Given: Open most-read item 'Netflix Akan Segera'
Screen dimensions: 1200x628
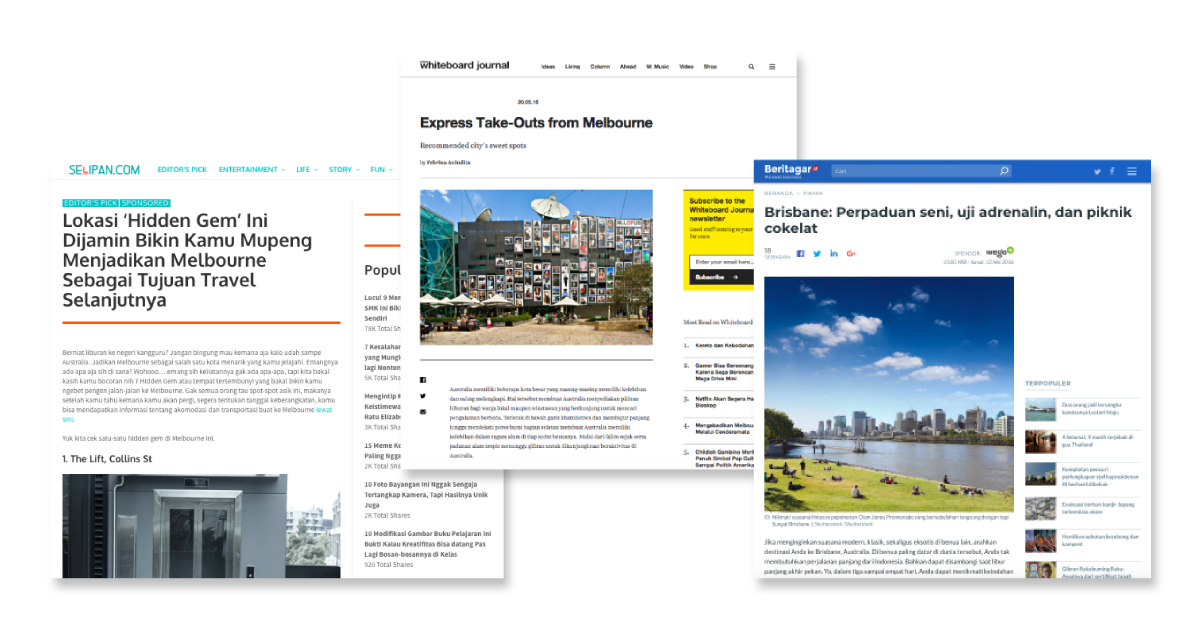Looking at the screenshot, I should (x=724, y=401).
